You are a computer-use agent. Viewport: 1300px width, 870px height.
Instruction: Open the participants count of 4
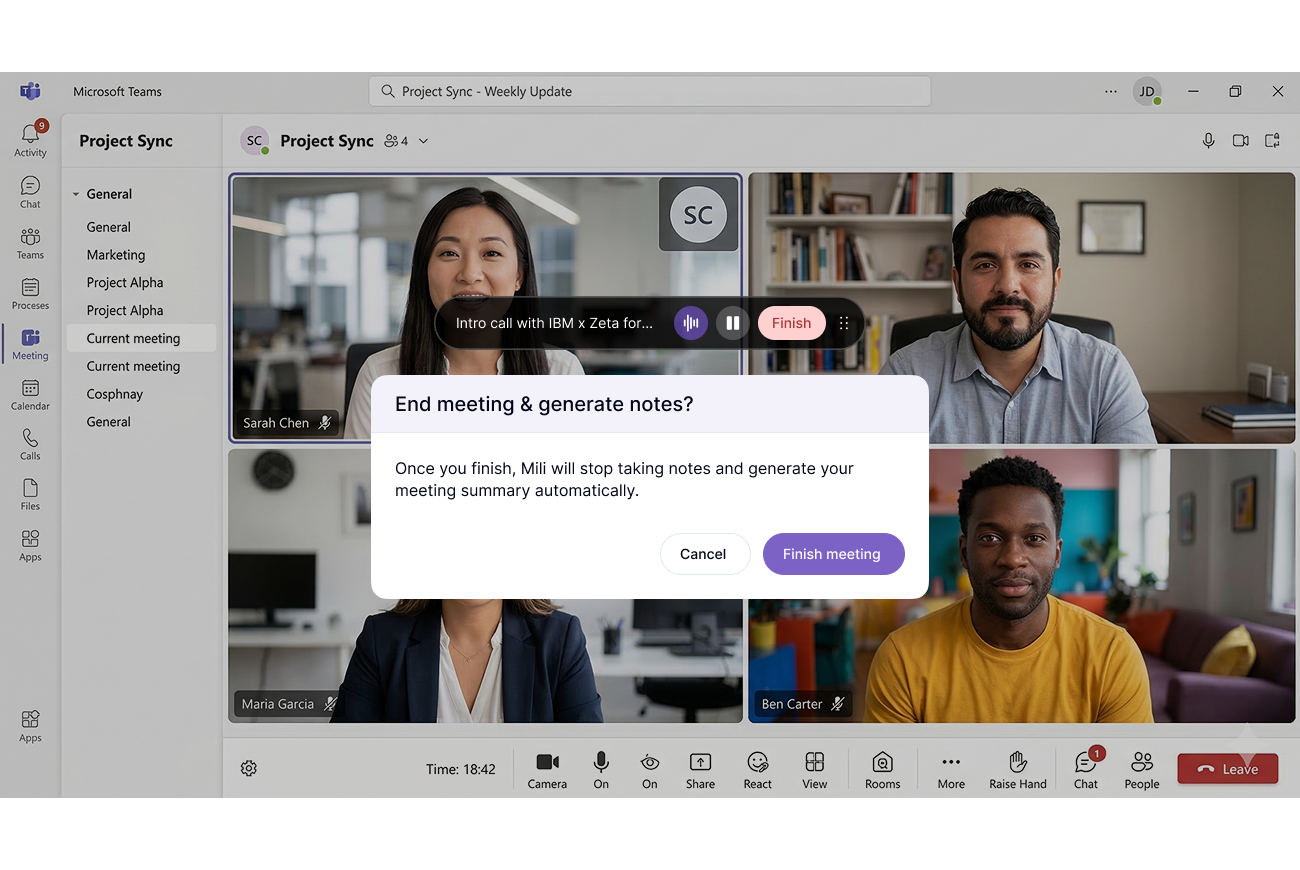(396, 141)
